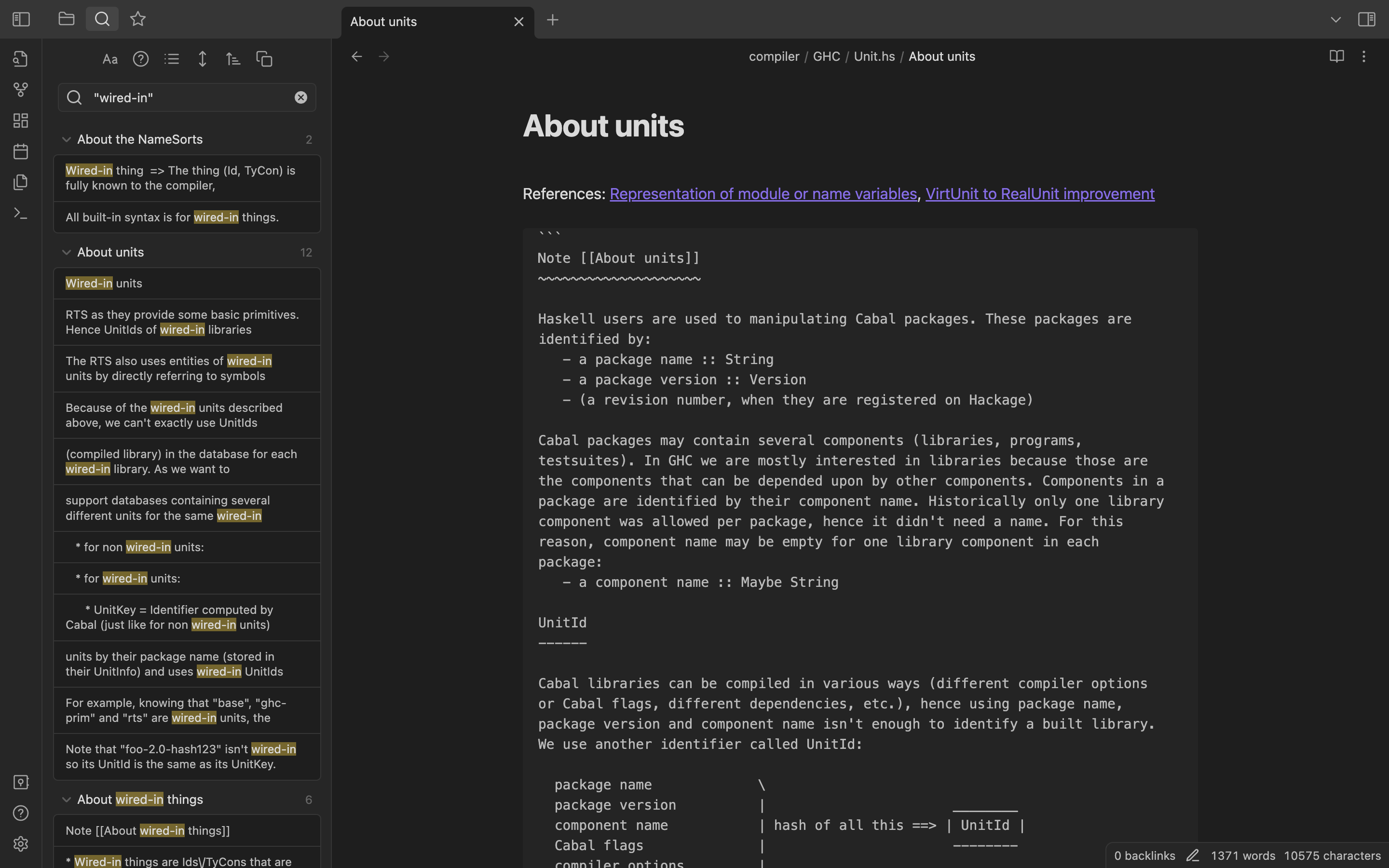Open VirtUnit to RealUnit improvement link
This screenshot has width=1389, height=868.
pyautogui.click(x=1039, y=194)
